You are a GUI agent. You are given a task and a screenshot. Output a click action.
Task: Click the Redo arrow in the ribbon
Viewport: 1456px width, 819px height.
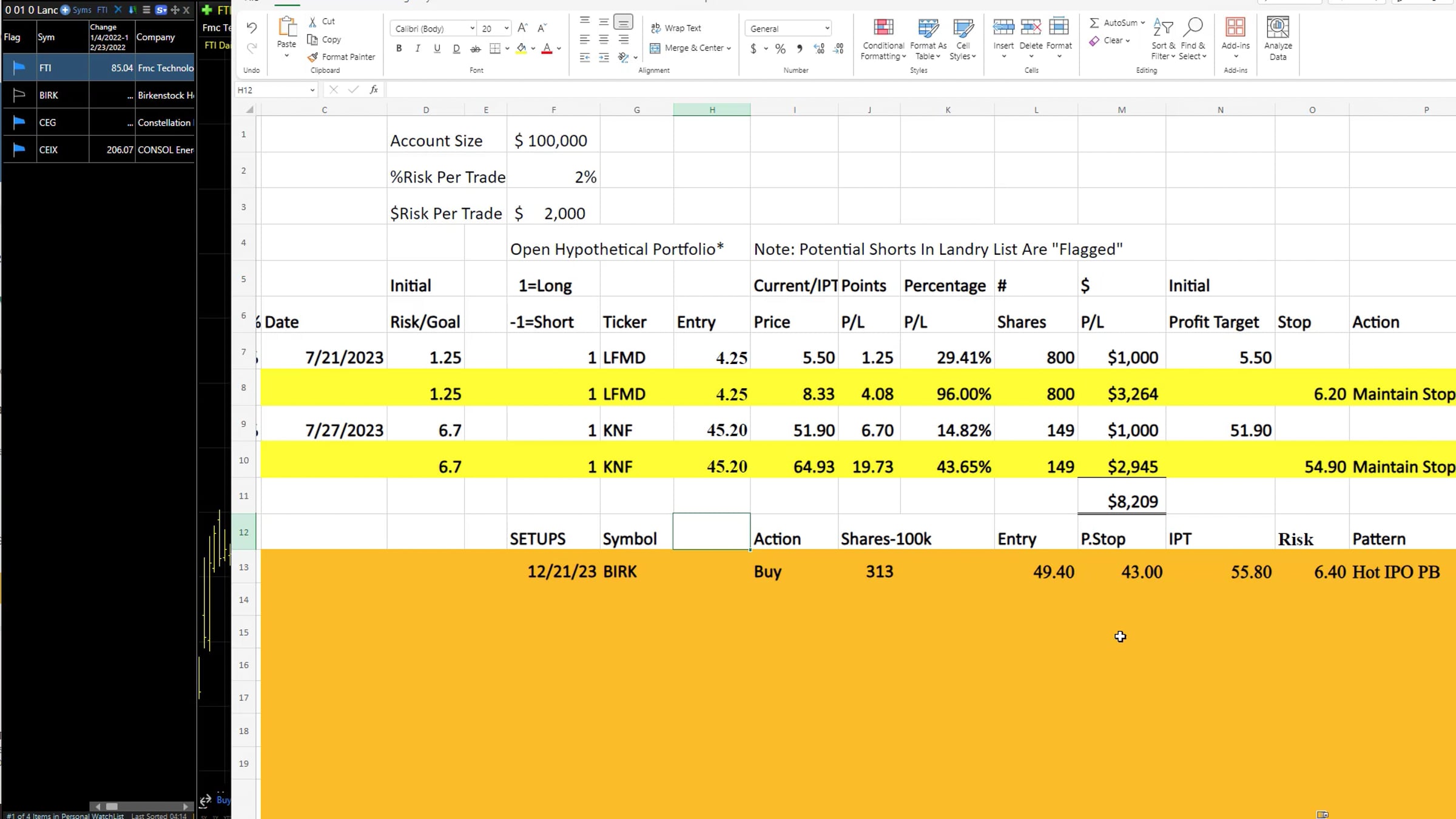[x=252, y=48]
